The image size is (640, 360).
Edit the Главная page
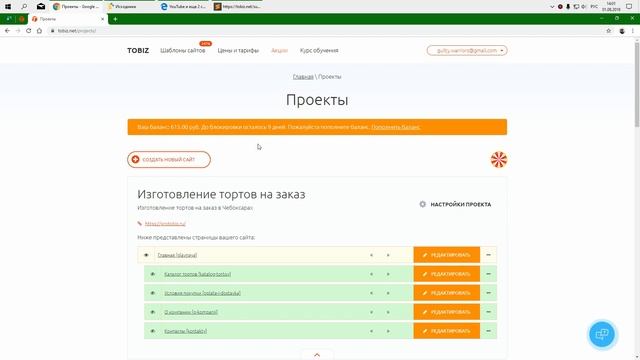(x=447, y=255)
